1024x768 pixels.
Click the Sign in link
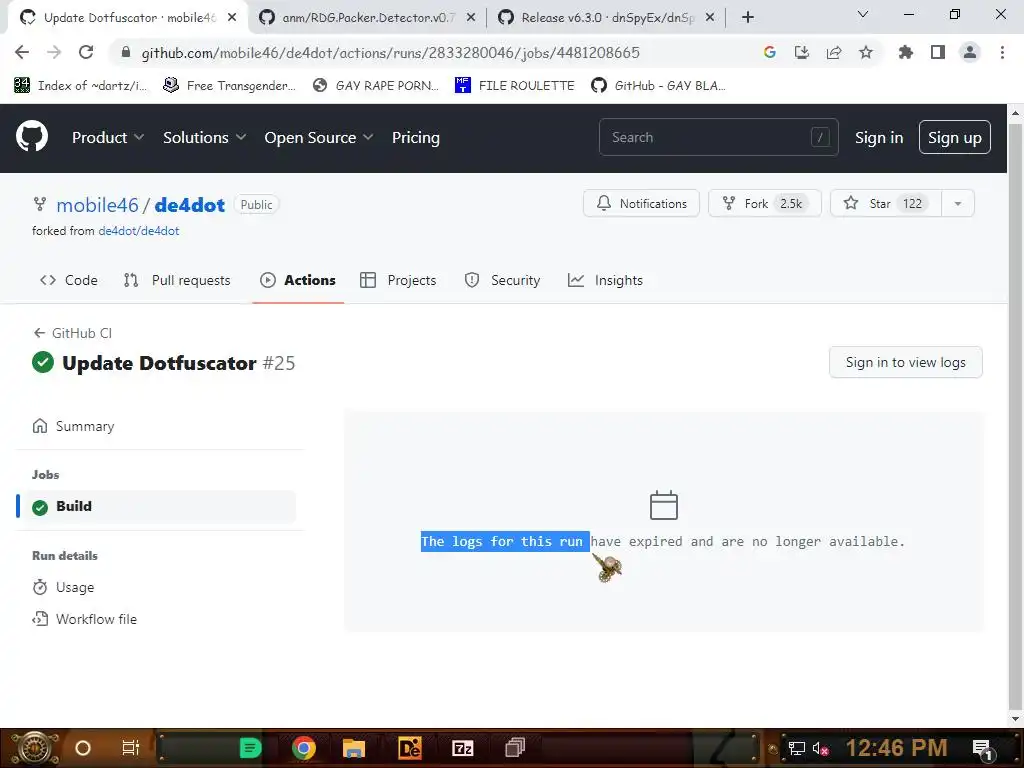coord(878,138)
